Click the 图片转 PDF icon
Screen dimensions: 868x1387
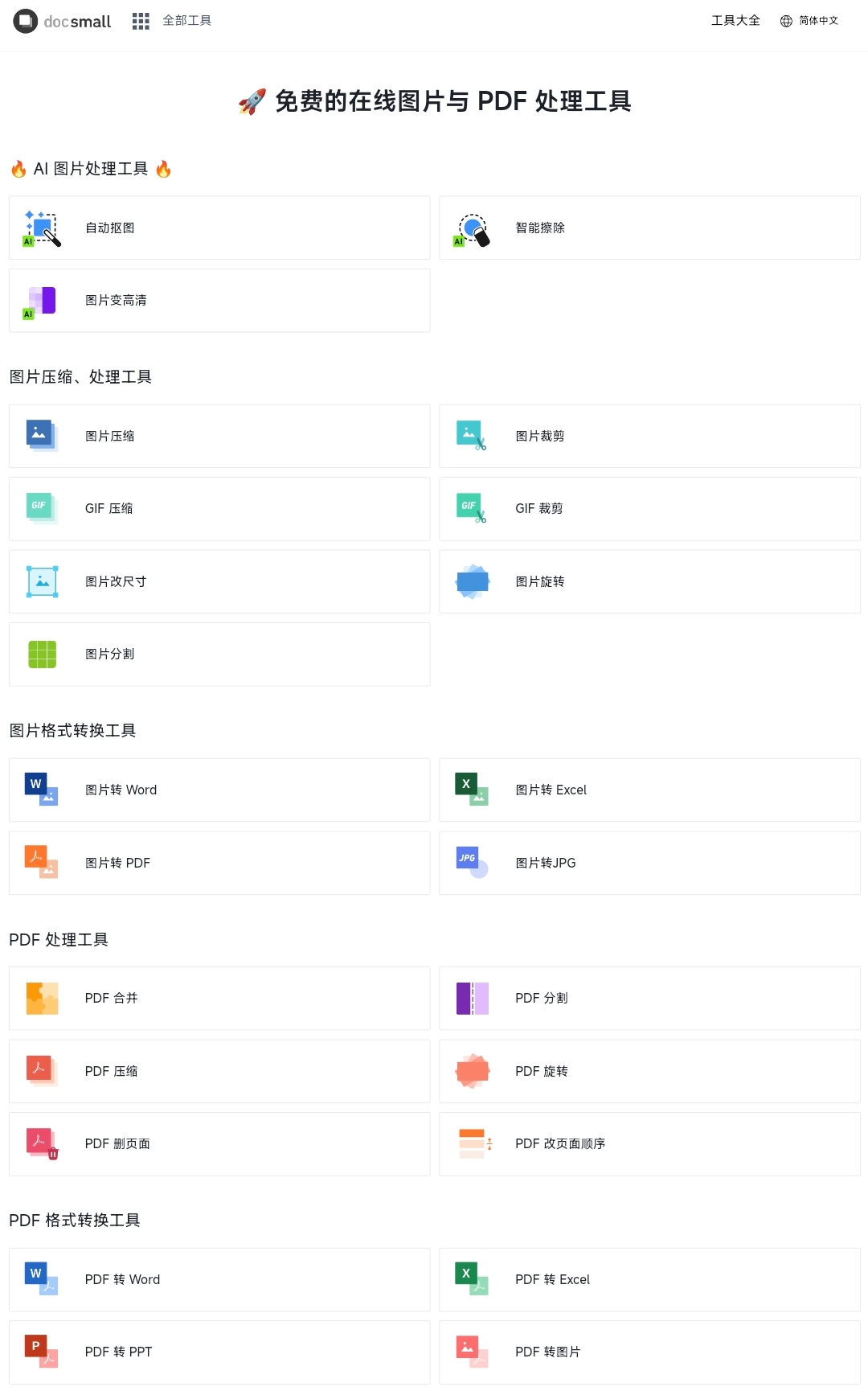[x=42, y=862]
